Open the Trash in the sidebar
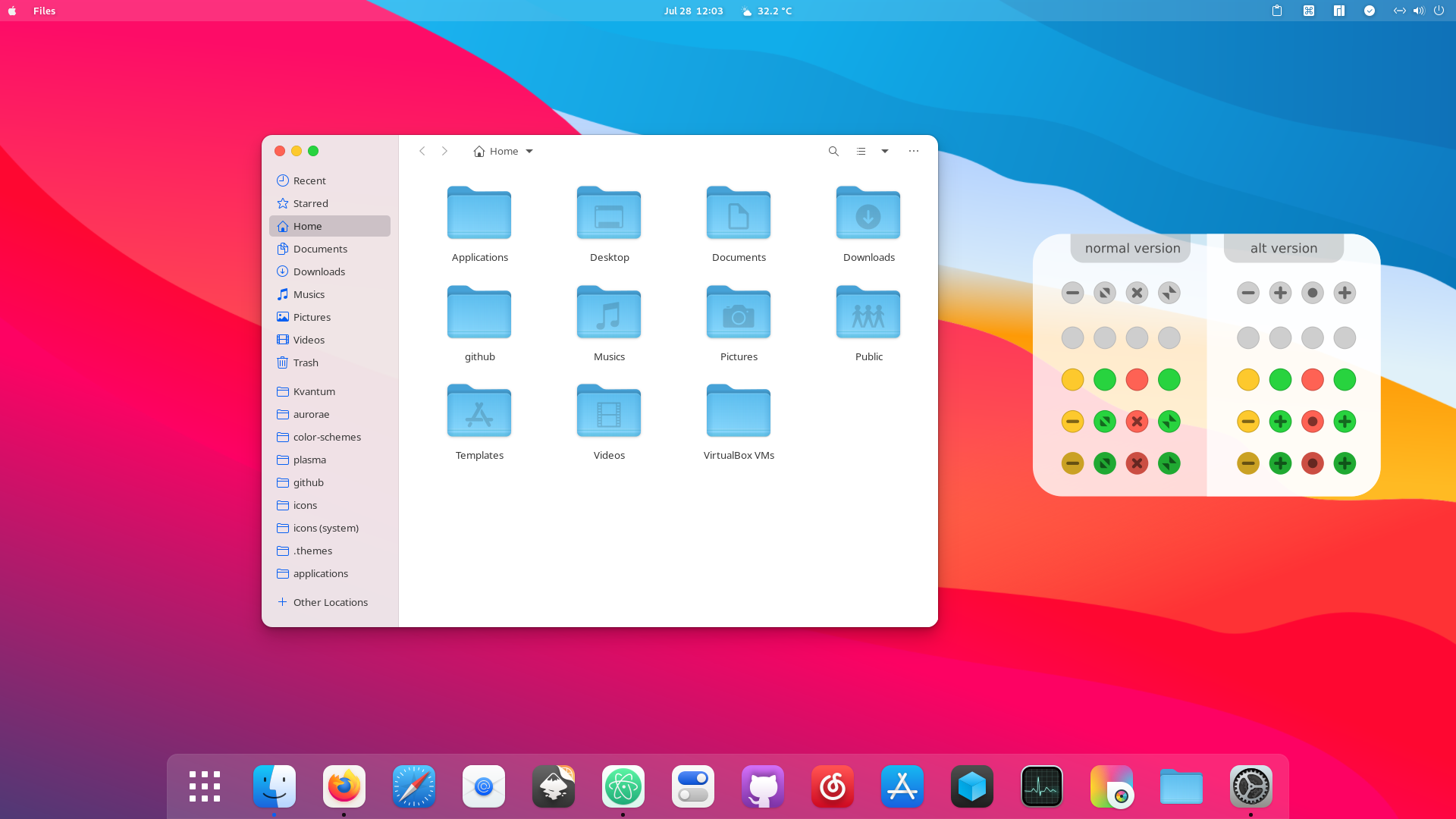 click(x=306, y=362)
